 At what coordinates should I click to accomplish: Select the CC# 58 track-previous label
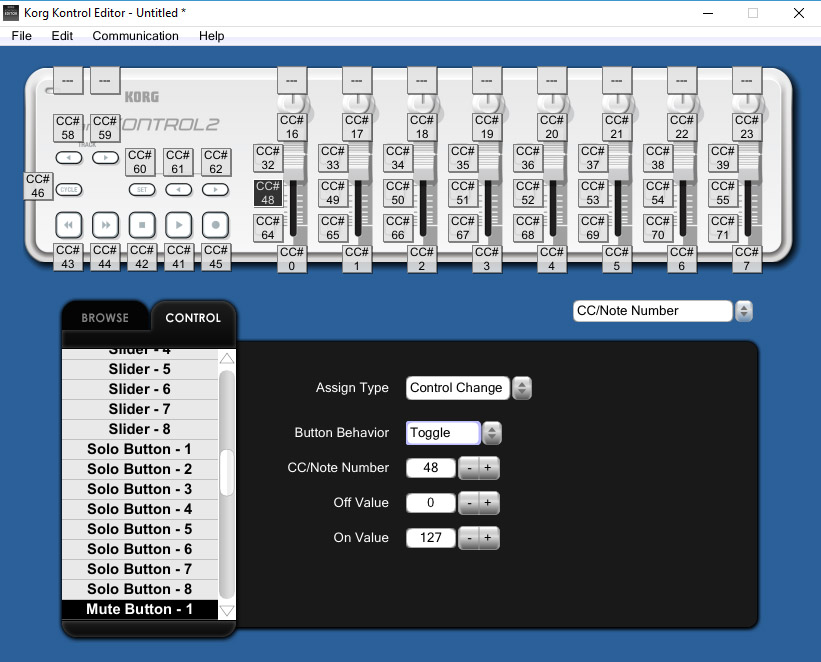[68, 128]
